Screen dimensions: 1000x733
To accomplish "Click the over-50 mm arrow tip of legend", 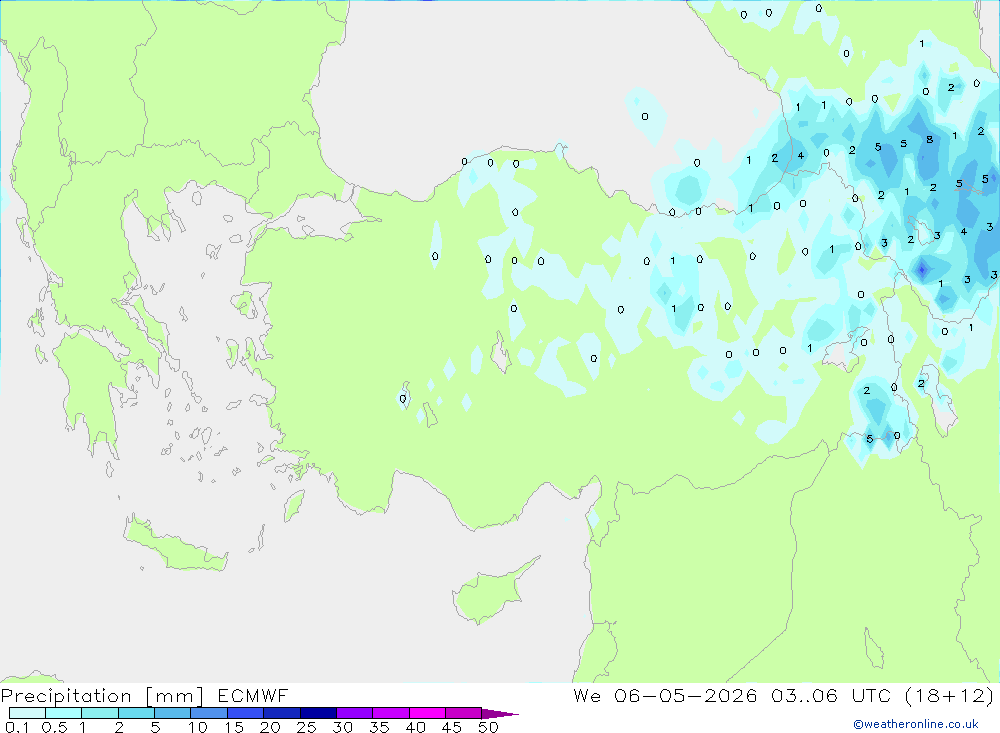I will 499,713.
